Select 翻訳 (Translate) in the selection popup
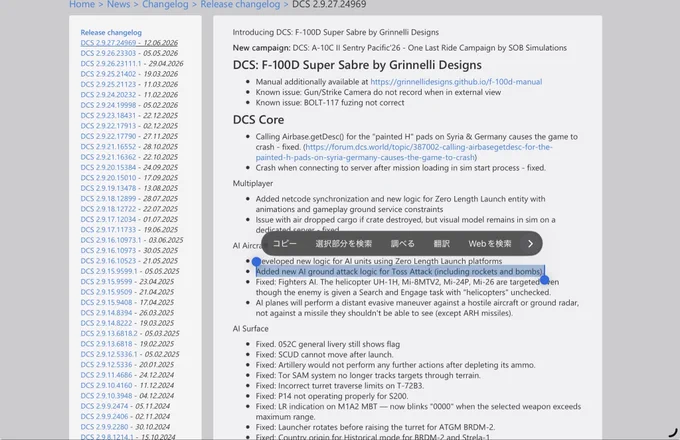680x440 pixels. click(x=441, y=244)
